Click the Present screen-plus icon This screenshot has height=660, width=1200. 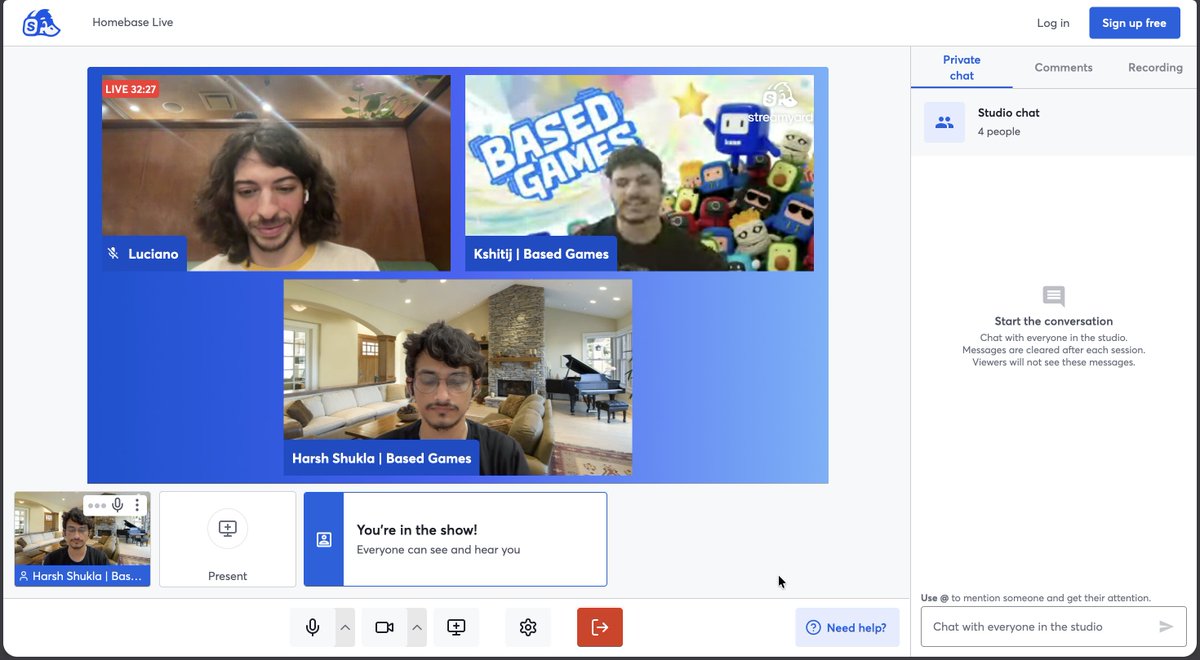pos(228,528)
